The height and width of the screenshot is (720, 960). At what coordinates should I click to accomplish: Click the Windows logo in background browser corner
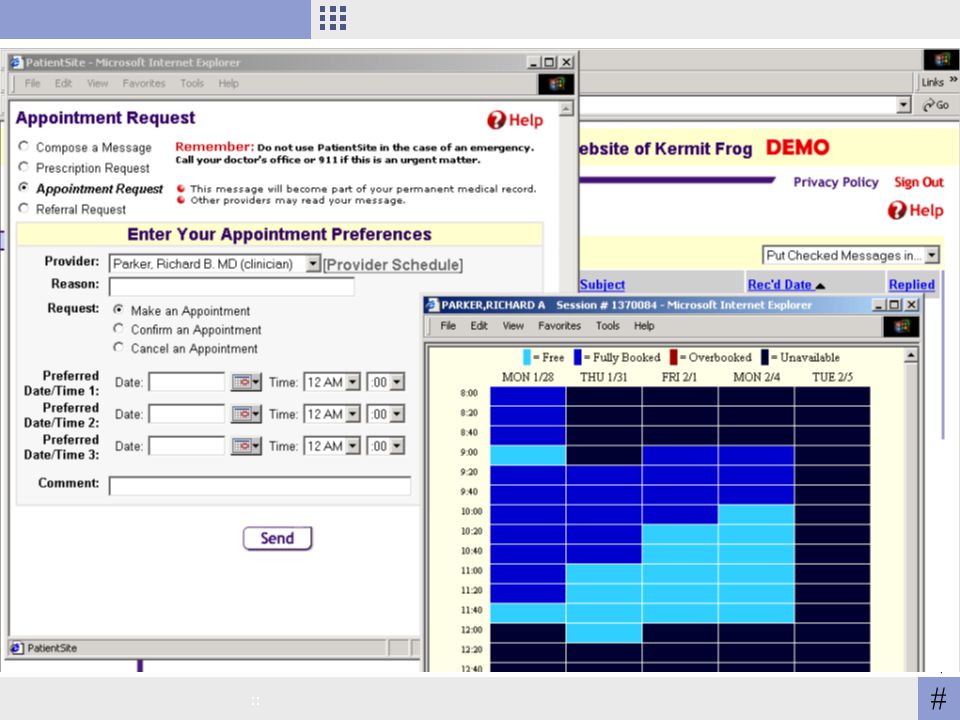(x=941, y=59)
